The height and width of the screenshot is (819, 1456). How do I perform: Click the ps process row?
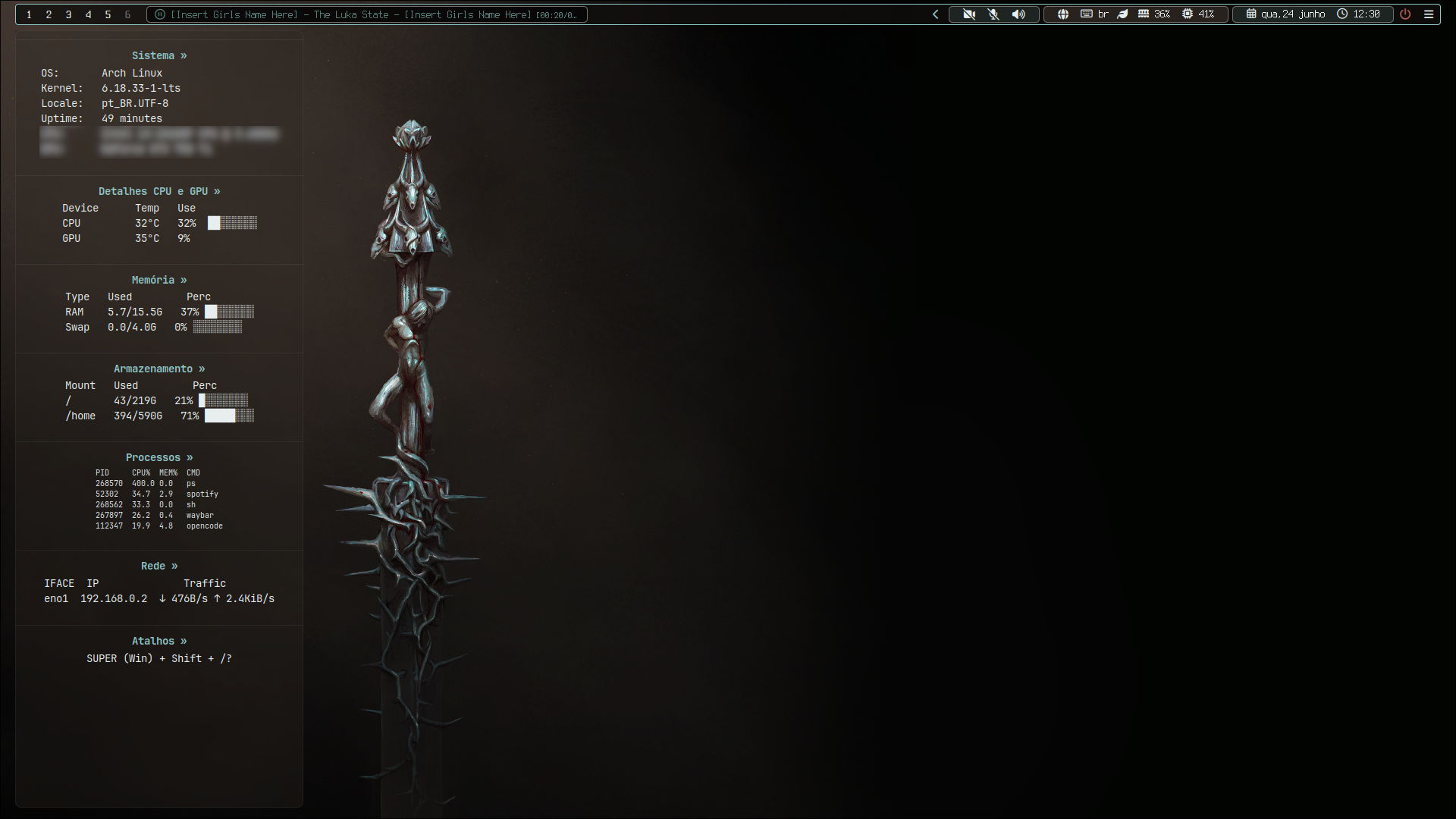point(146,483)
